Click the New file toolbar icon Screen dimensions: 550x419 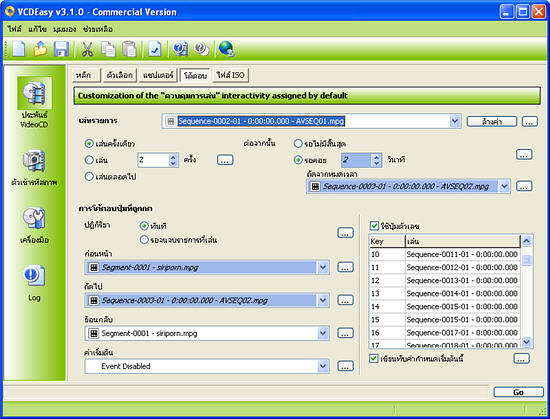coord(18,48)
